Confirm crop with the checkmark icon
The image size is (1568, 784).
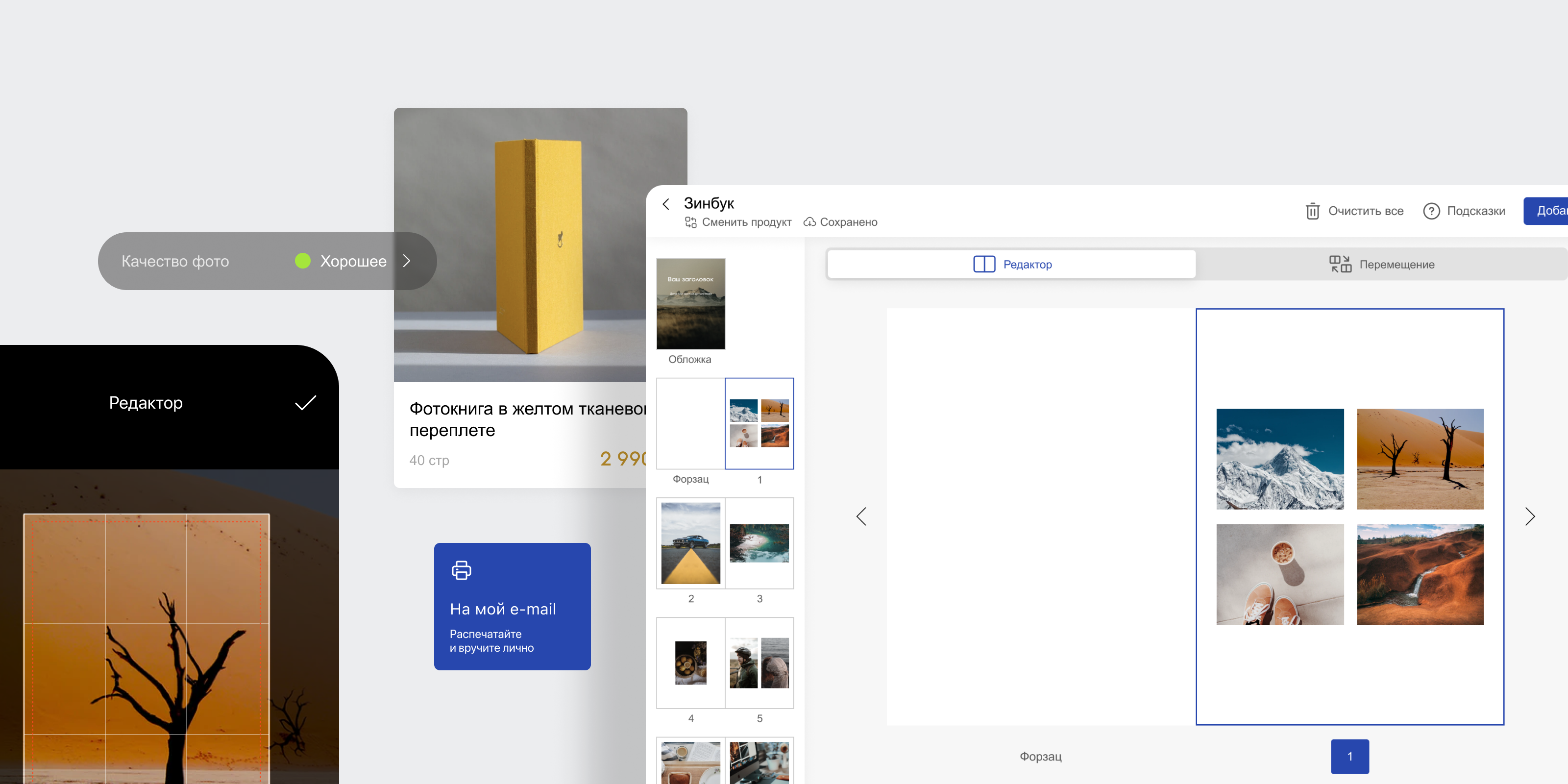pos(306,402)
